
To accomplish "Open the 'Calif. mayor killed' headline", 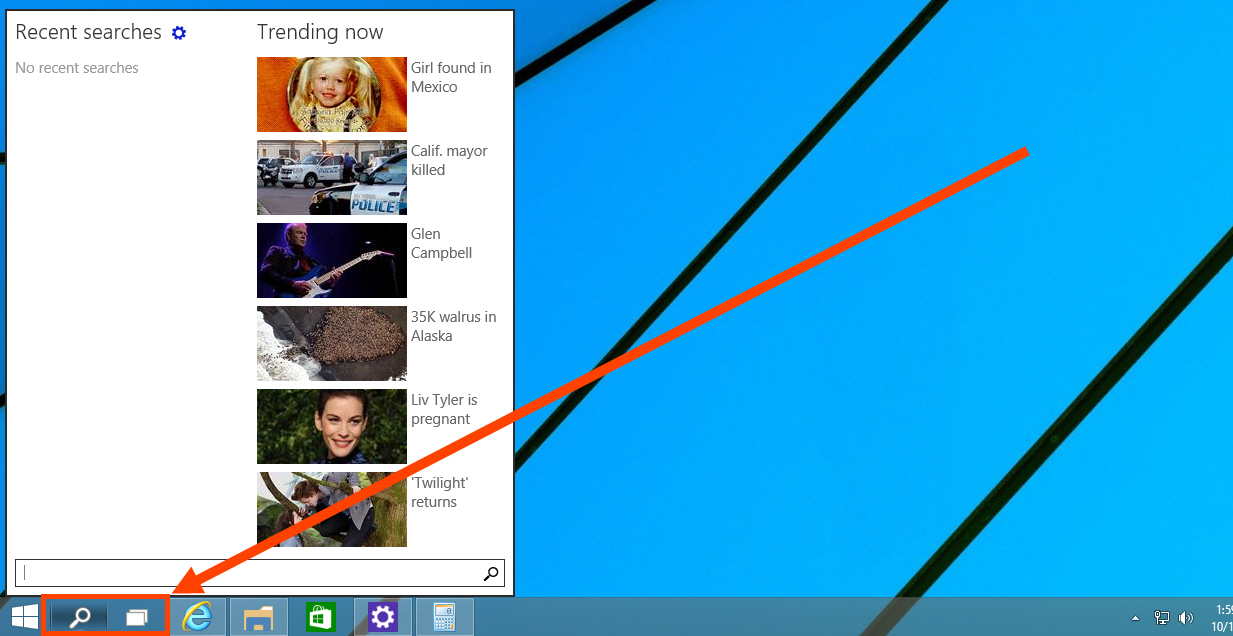I will coord(331,177).
